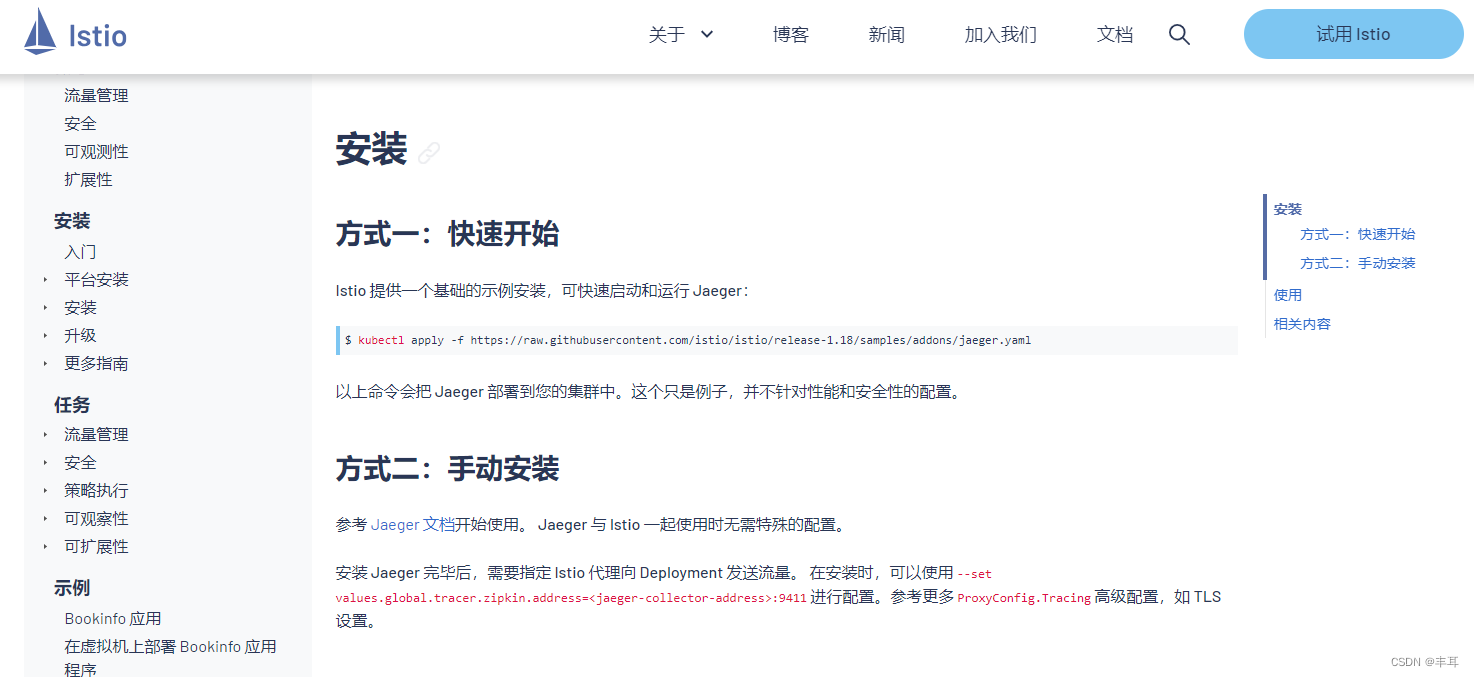The height and width of the screenshot is (677, 1474).
Task: Select 入门 under the 安装 sidebar section
Action: tap(79, 251)
